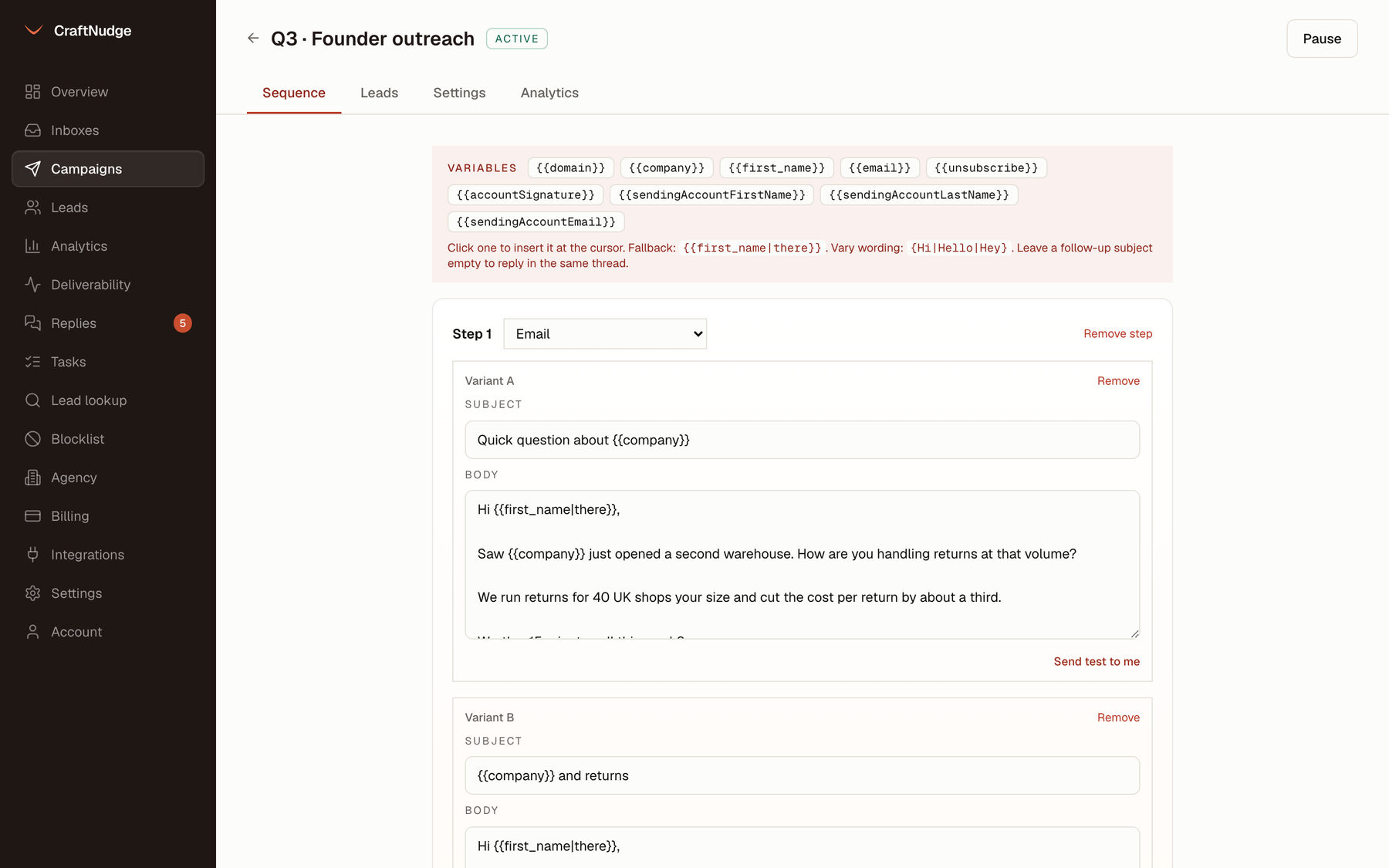The width and height of the screenshot is (1389, 868).
Task: Click the sidebar Settings gear icon
Action: [x=32, y=593]
